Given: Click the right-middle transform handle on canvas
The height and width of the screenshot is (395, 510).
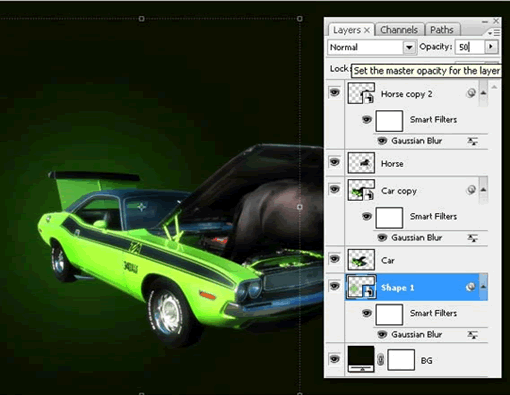Looking at the screenshot, I should point(300,207).
